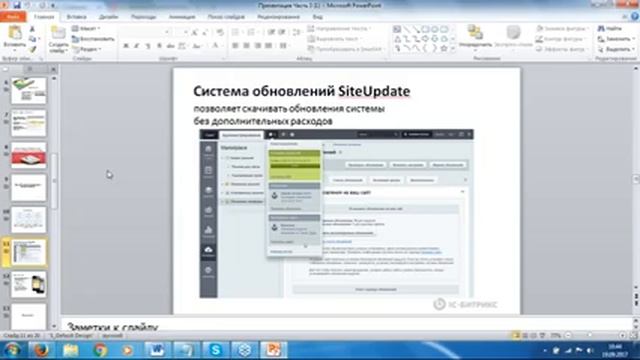
Task: Open the font name dropdown
Action: pyautogui.click(x=167, y=32)
